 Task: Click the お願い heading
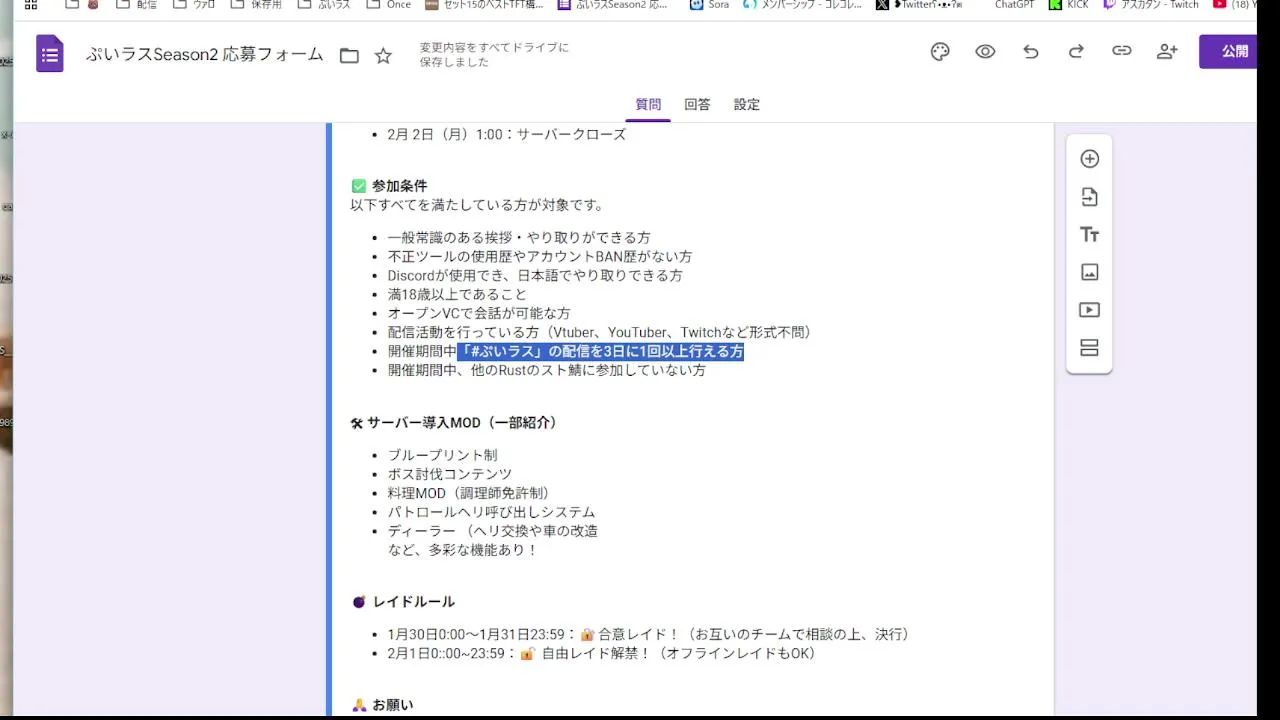click(393, 705)
